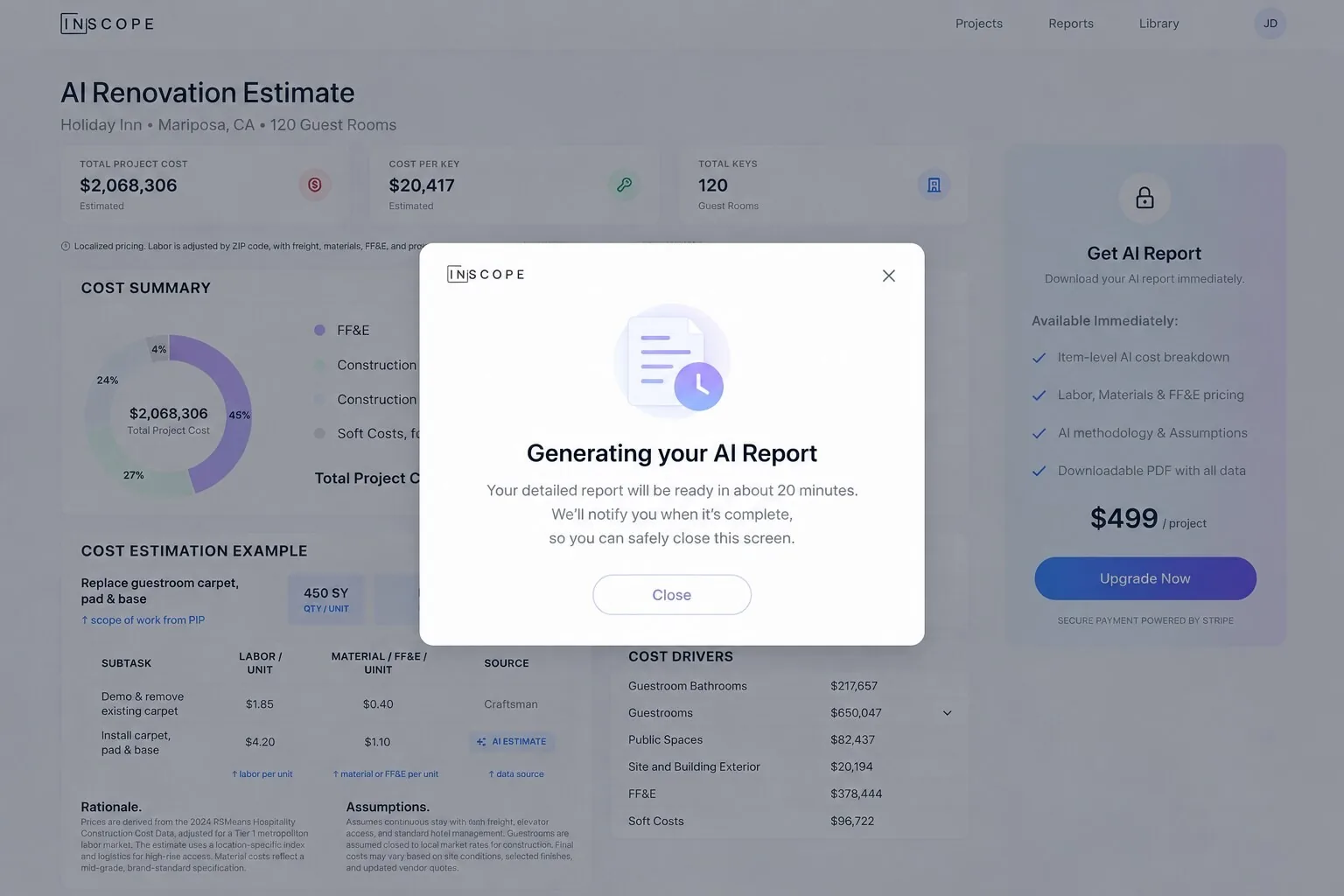The height and width of the screenshot is (896, 1344).
Task: Close the Generating AI Report dialog with X
Action: point(888,276)
